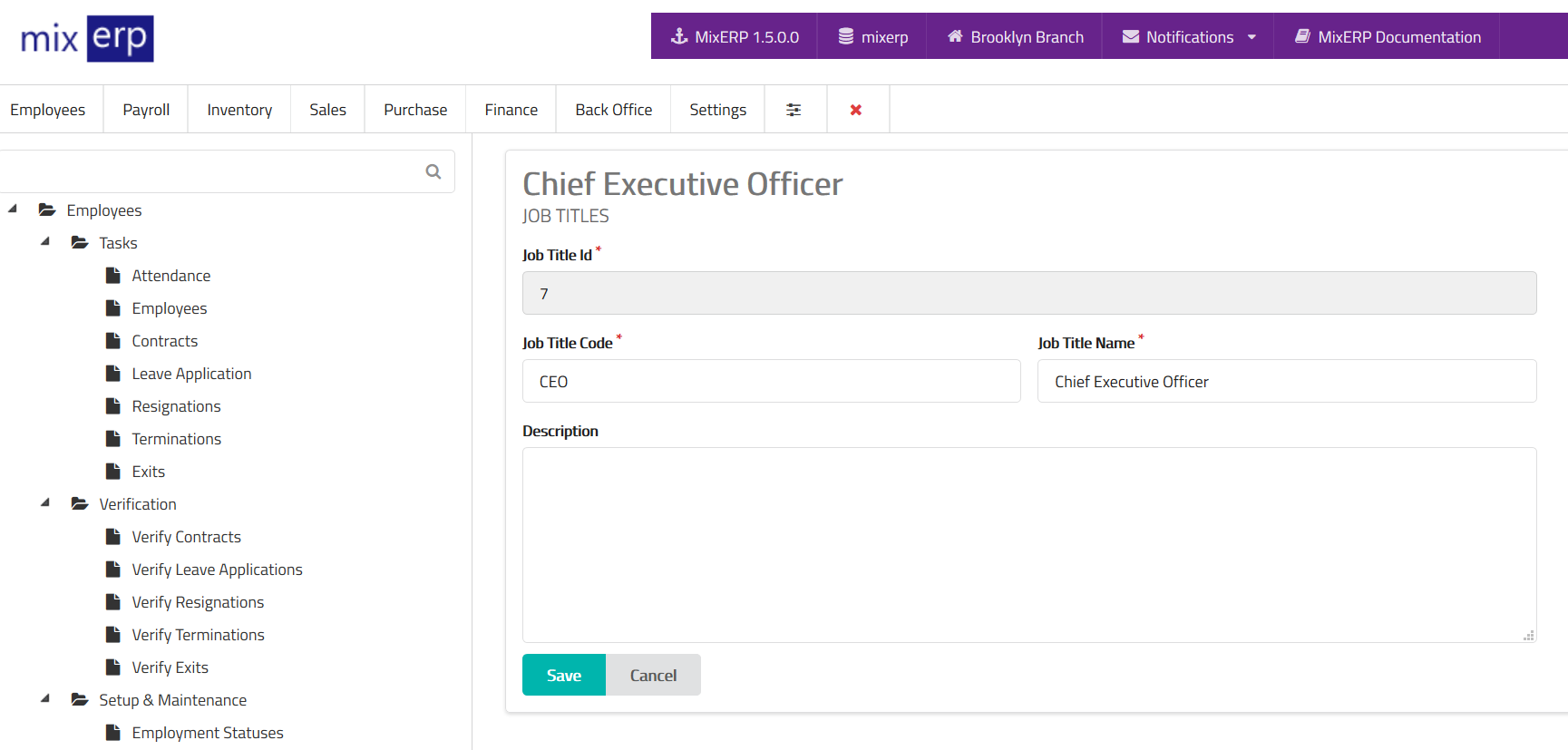Click the home icon beside Brooklyn Branch
Screen dimensions: 1568x750
coord(955,36)
